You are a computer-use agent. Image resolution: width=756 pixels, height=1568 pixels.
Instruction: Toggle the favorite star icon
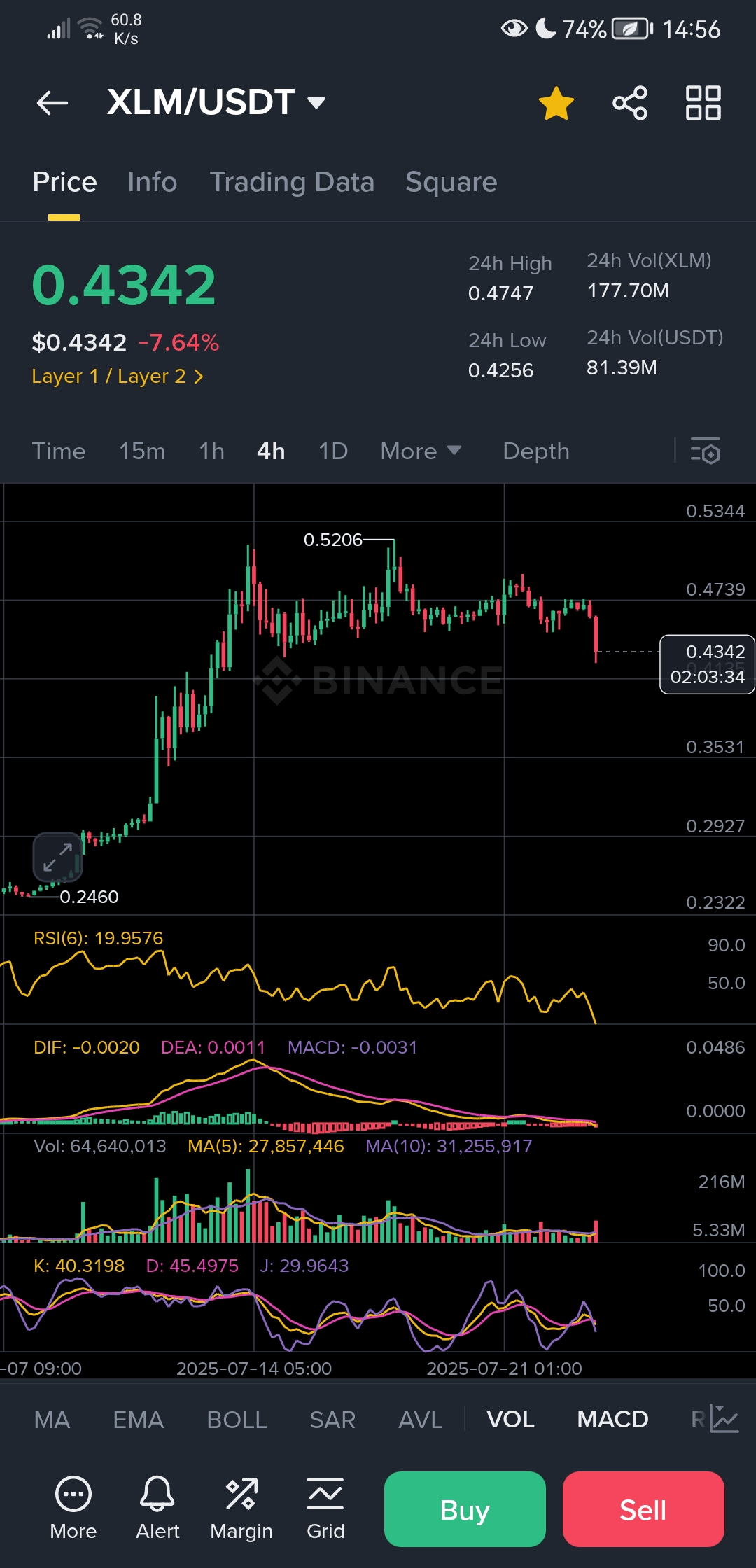pyautogui.click(x=556, y=103)
